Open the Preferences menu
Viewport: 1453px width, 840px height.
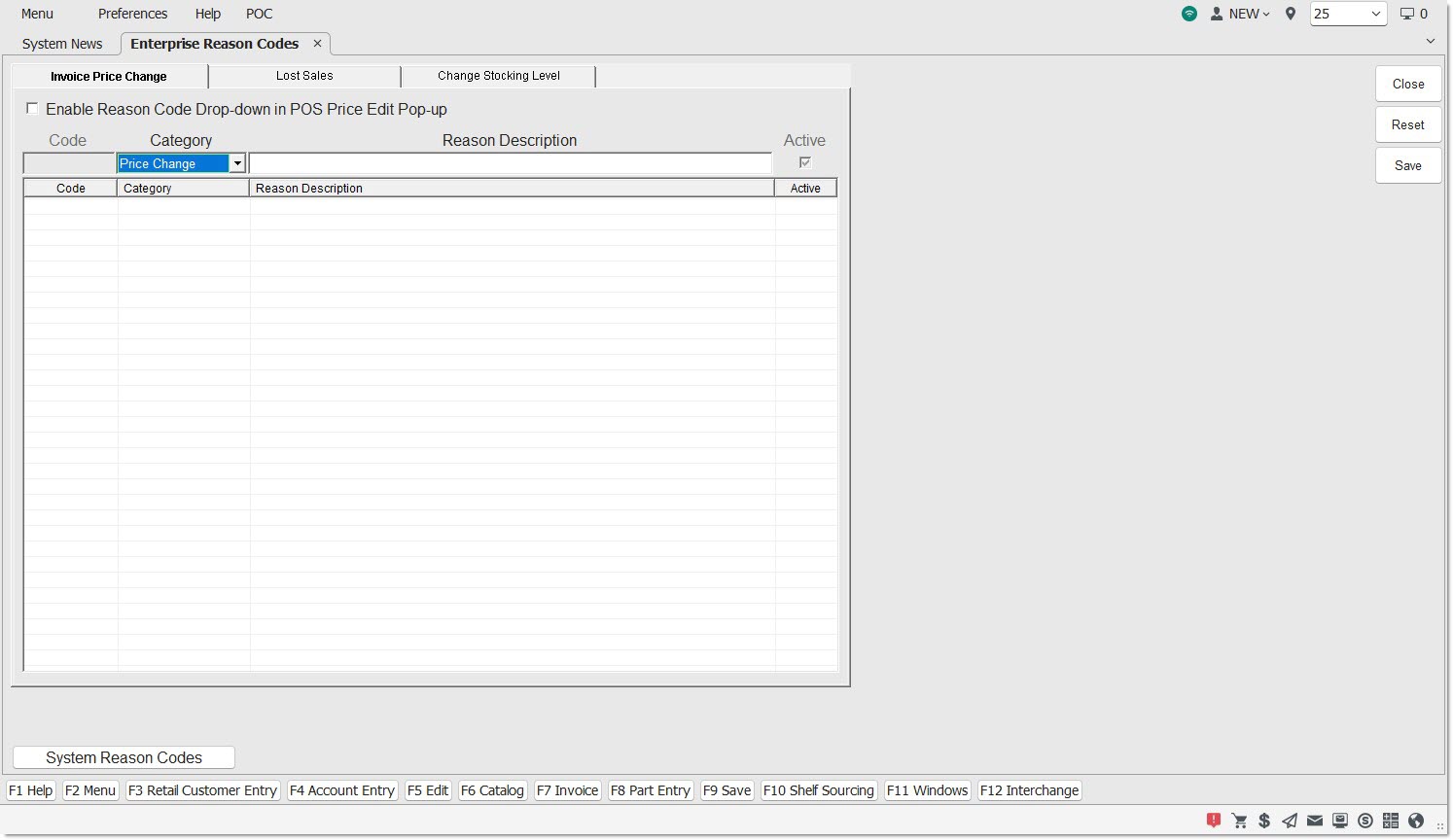click(132, 14)
